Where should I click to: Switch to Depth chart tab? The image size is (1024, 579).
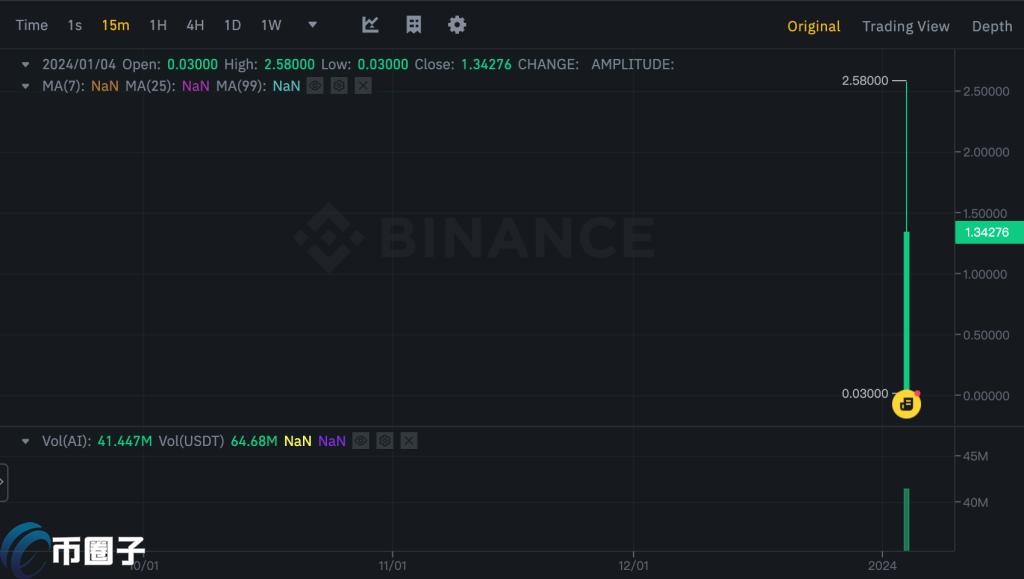tap(991, 26)
